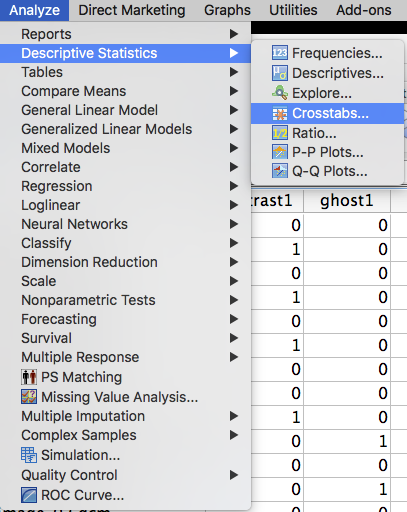Select Simulation... menu entry
The width and height of the screenshot is (407, 512).
pos(125,455)
